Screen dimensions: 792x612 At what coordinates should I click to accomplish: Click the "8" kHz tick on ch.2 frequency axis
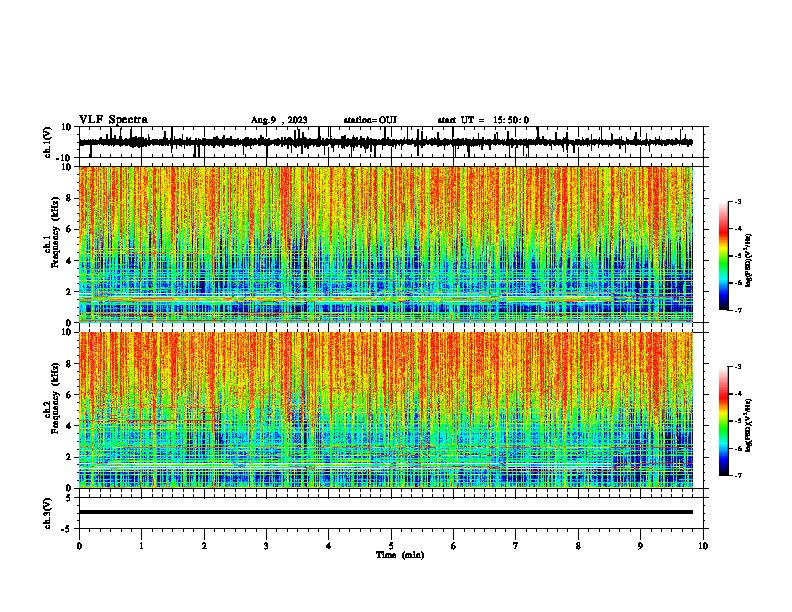coord(70,364)
